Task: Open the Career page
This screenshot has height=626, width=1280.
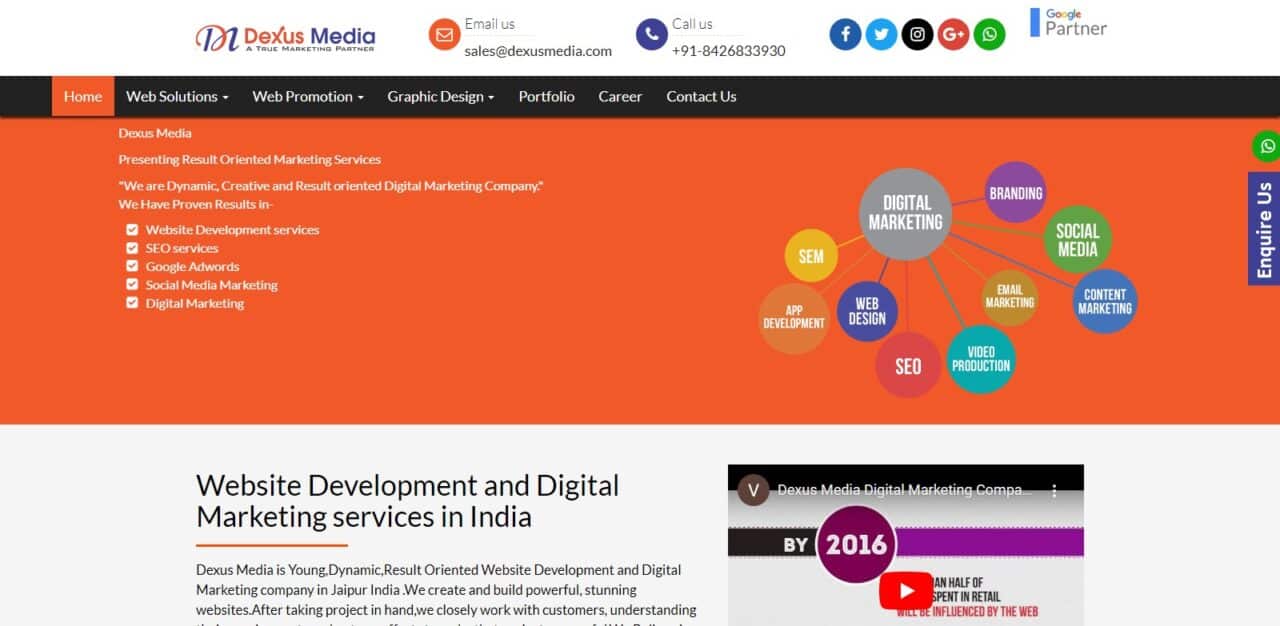Action: click(620, 96)
